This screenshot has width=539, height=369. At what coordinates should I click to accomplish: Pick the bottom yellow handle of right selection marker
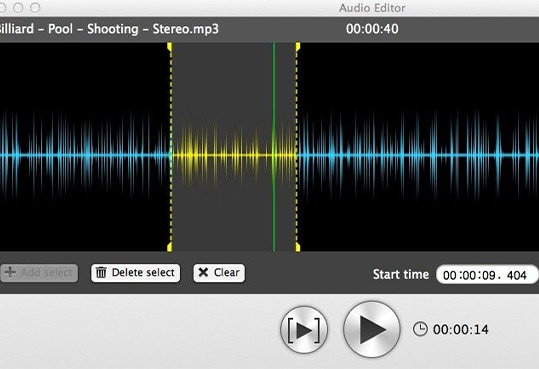click(298, 247)
